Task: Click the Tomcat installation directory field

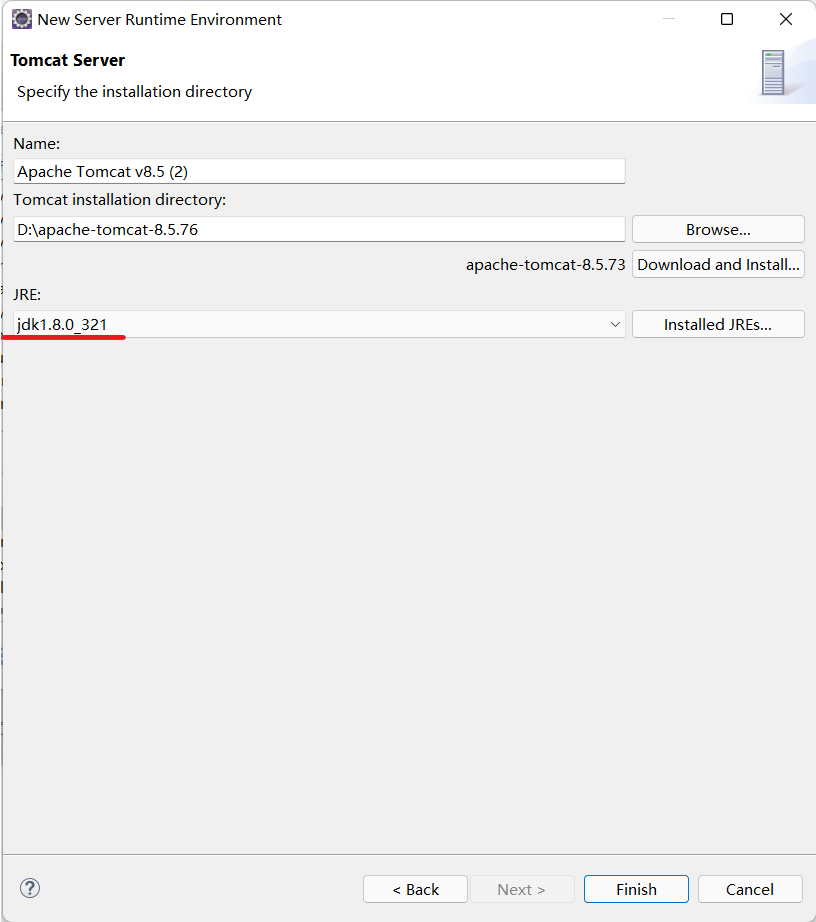Action: (x=319, y=229)
